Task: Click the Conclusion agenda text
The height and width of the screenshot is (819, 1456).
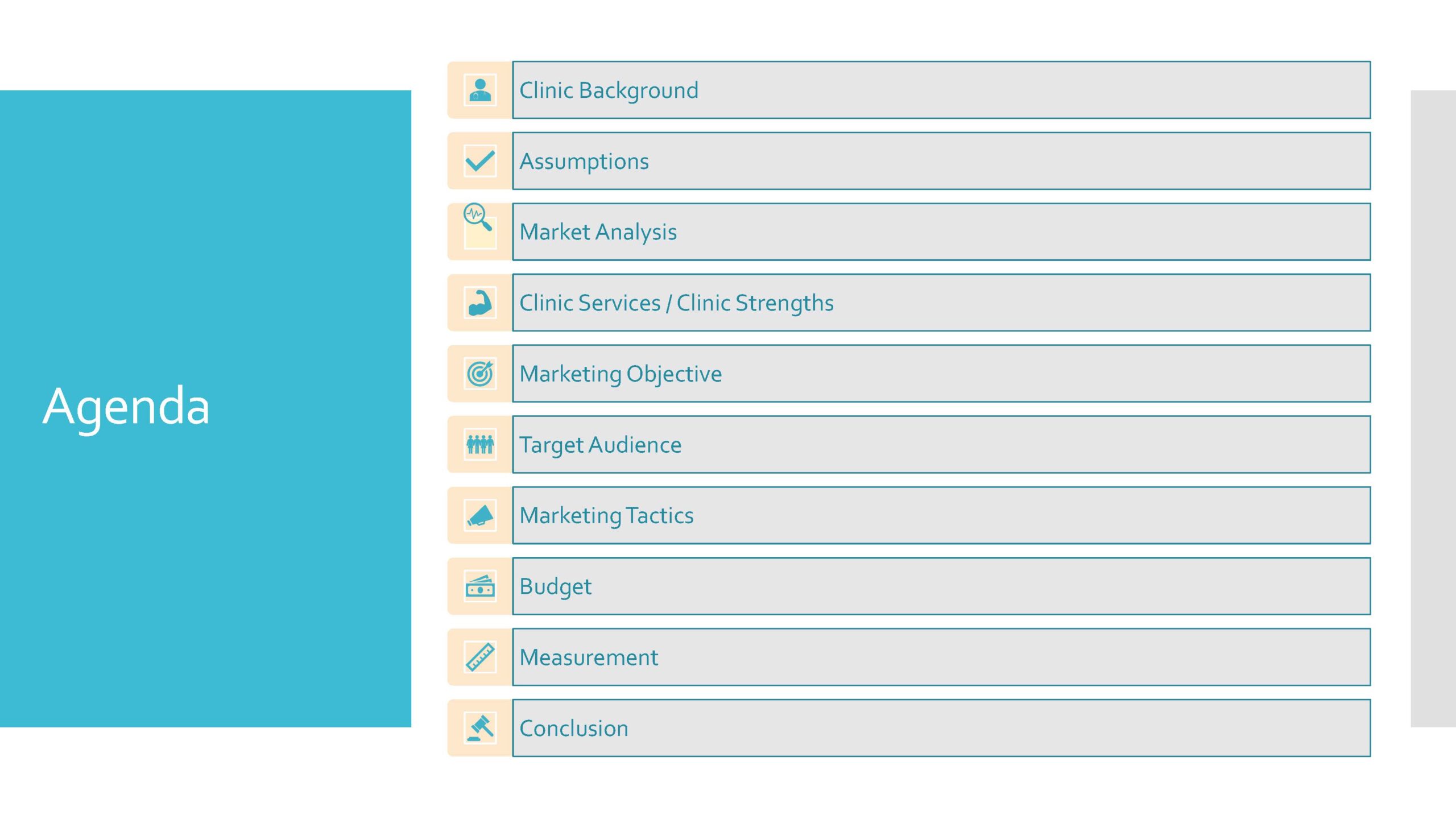Action: click(x=573, y=728)
